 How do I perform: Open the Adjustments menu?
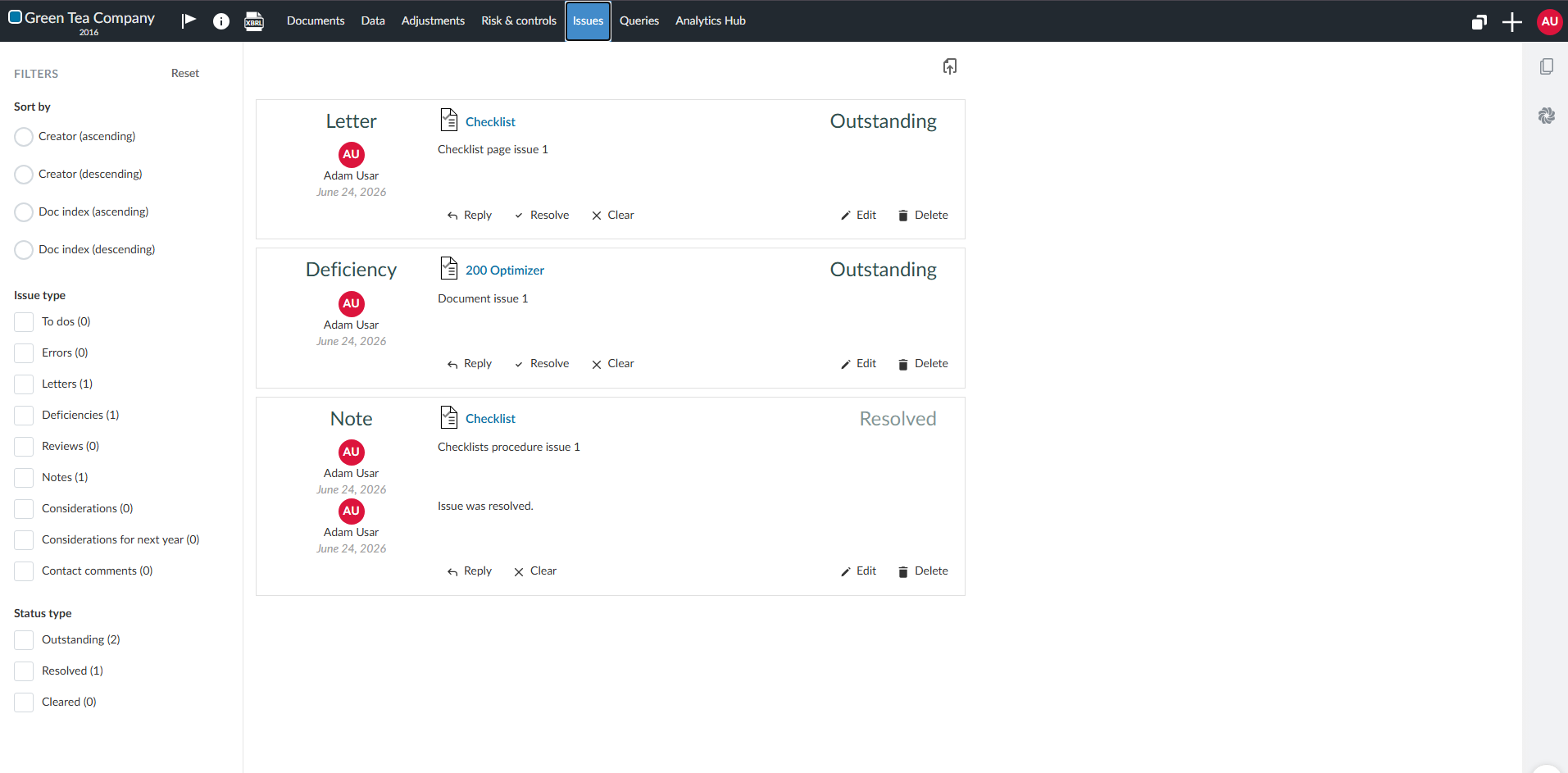[x=433, y=21]
